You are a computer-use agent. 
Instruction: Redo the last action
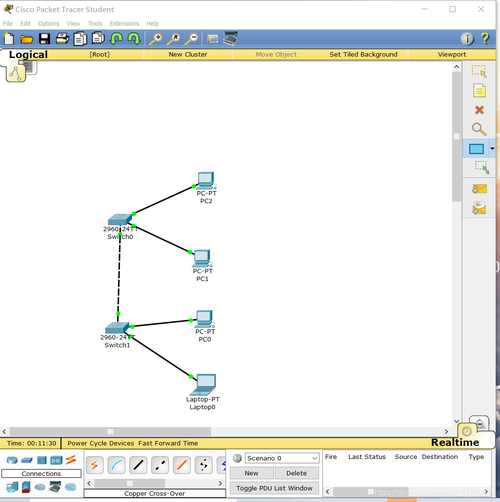coord(134,39)
